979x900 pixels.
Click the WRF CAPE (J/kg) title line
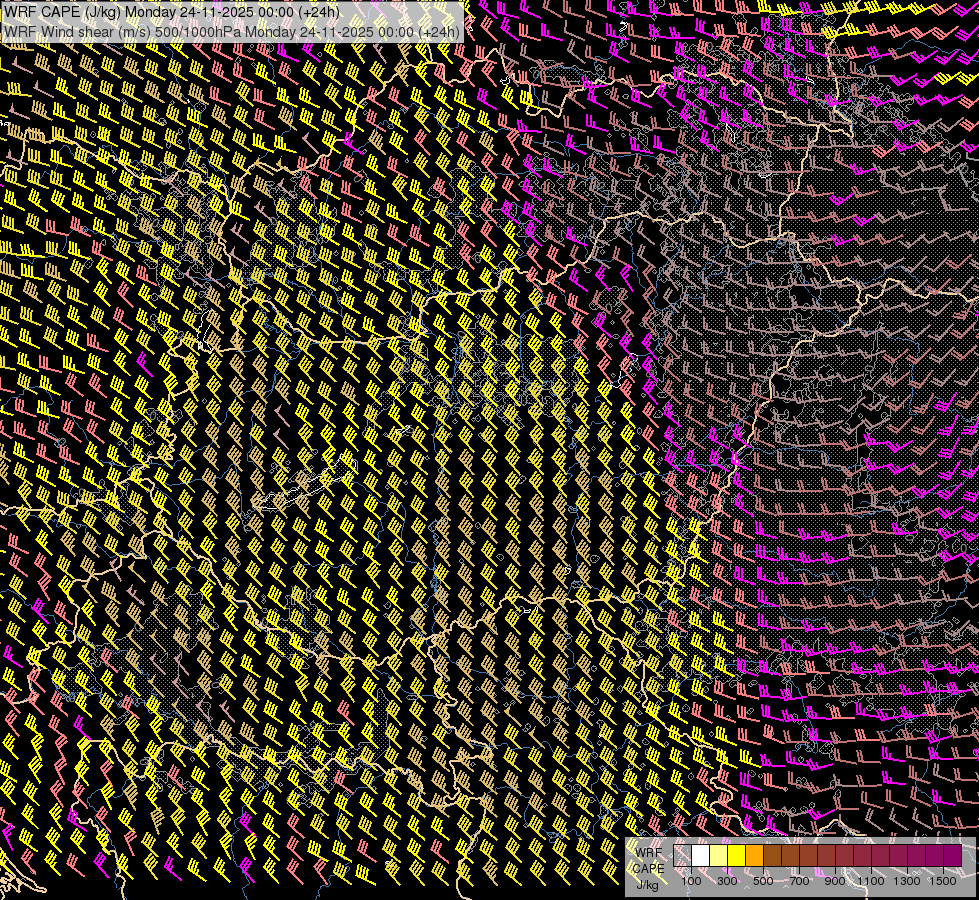[x=172, y=12]
